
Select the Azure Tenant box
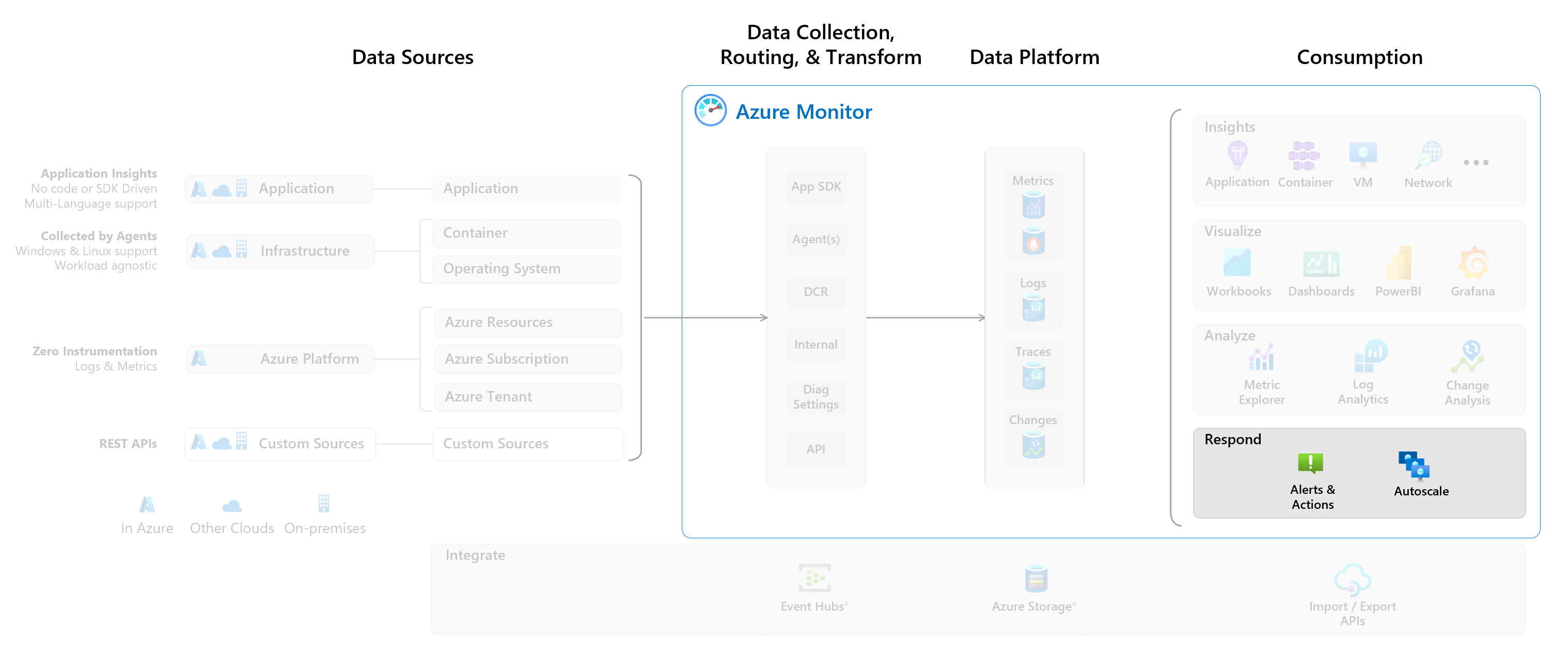[528, 397]
